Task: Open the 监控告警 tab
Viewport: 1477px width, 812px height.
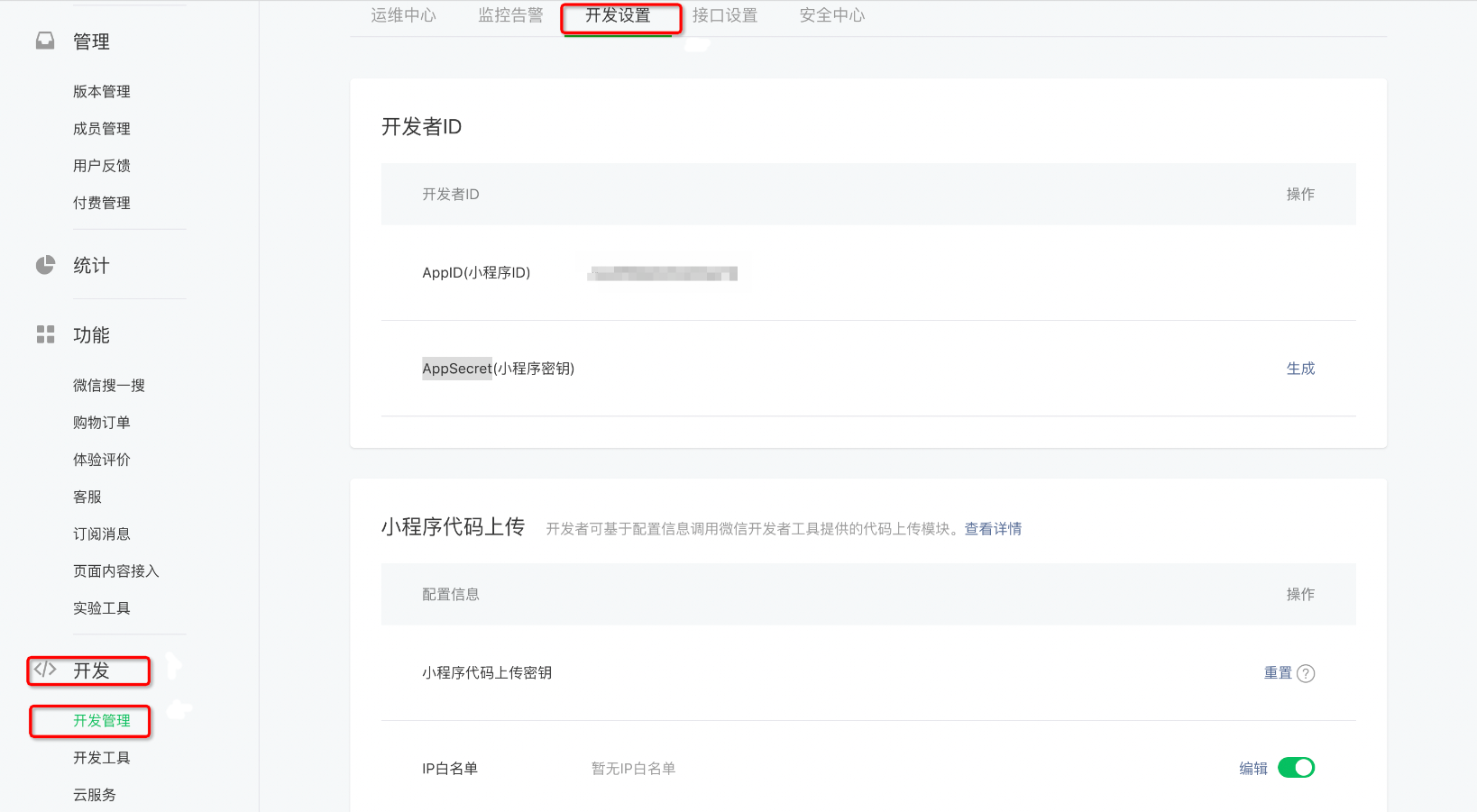Action: (x=510, y=15)
